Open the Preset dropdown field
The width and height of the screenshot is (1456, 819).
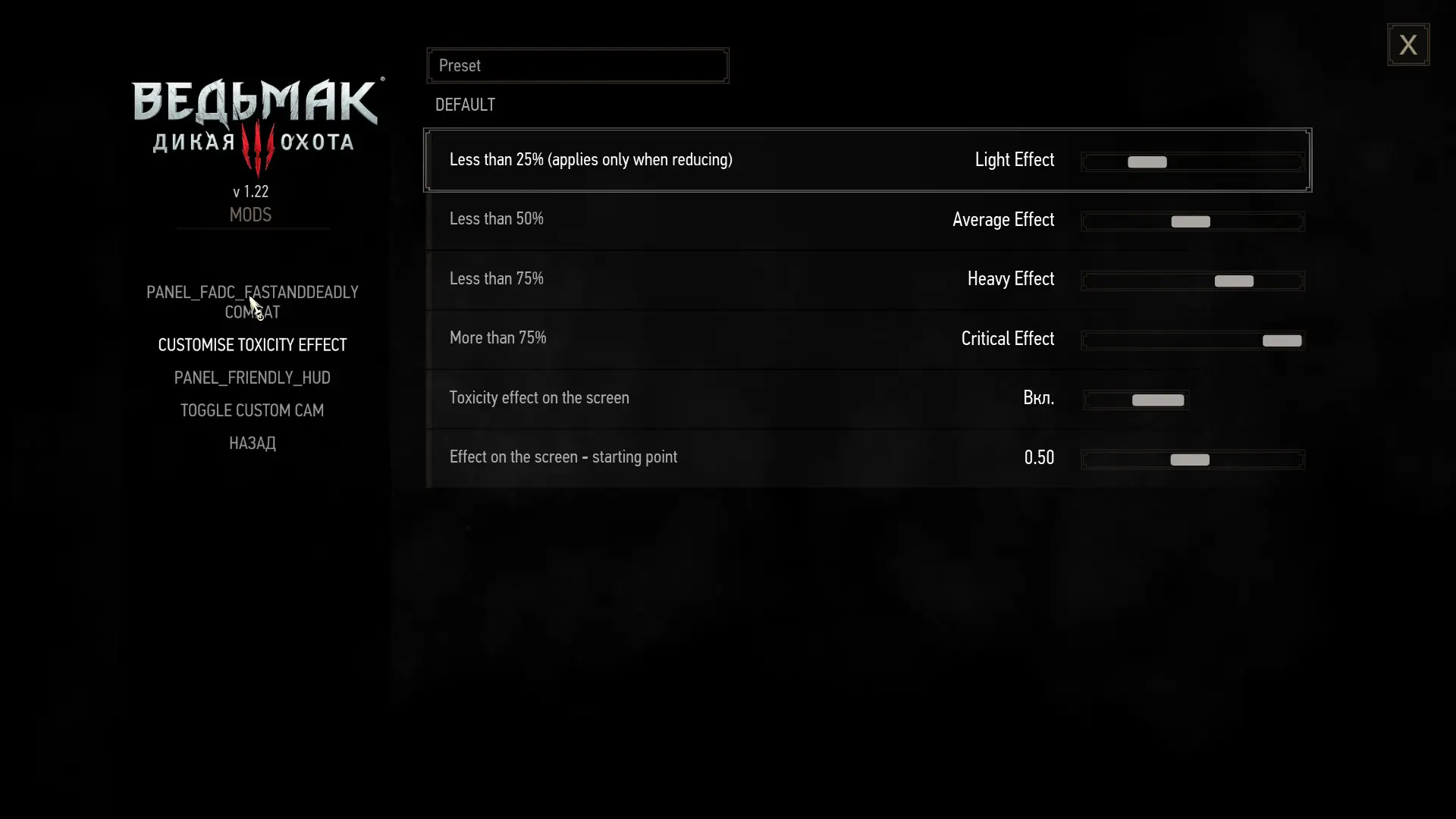[x=578, y=66]
